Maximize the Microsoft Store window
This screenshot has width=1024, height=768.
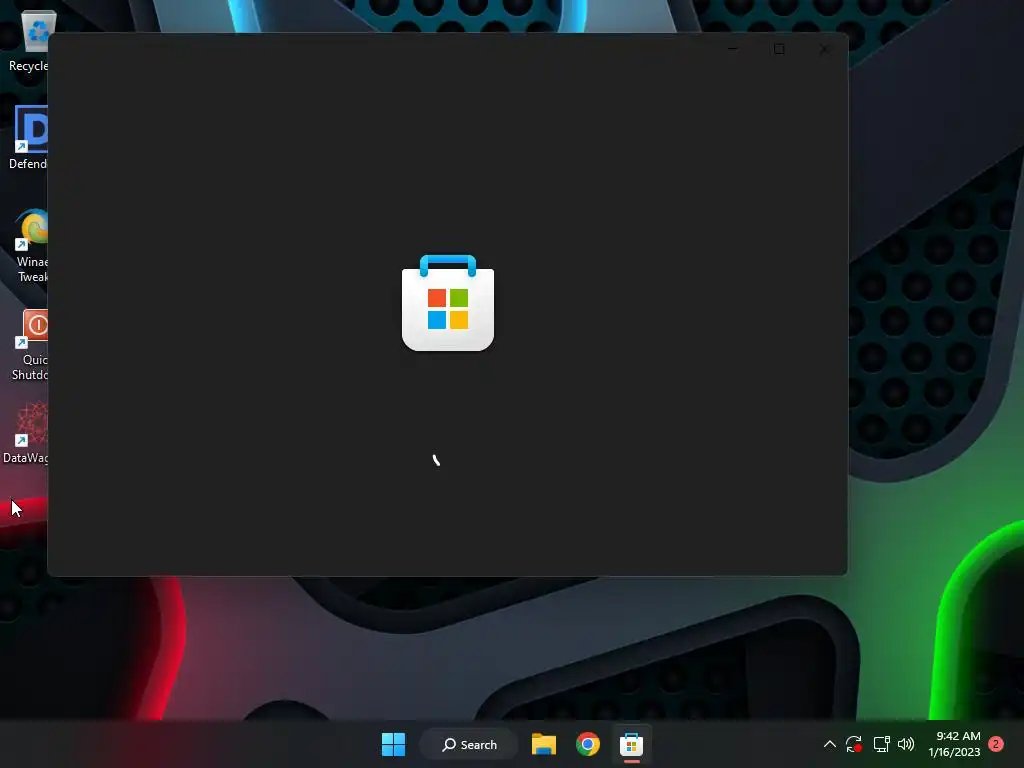778,49
